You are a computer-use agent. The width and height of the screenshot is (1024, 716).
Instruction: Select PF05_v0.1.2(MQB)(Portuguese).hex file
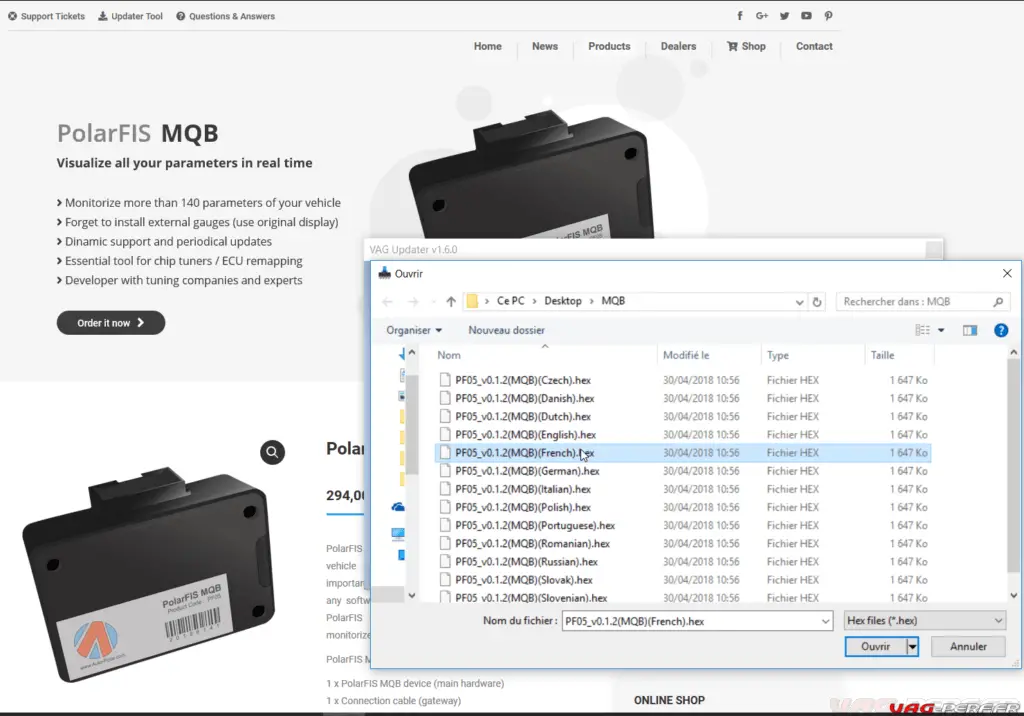[683, 525]
